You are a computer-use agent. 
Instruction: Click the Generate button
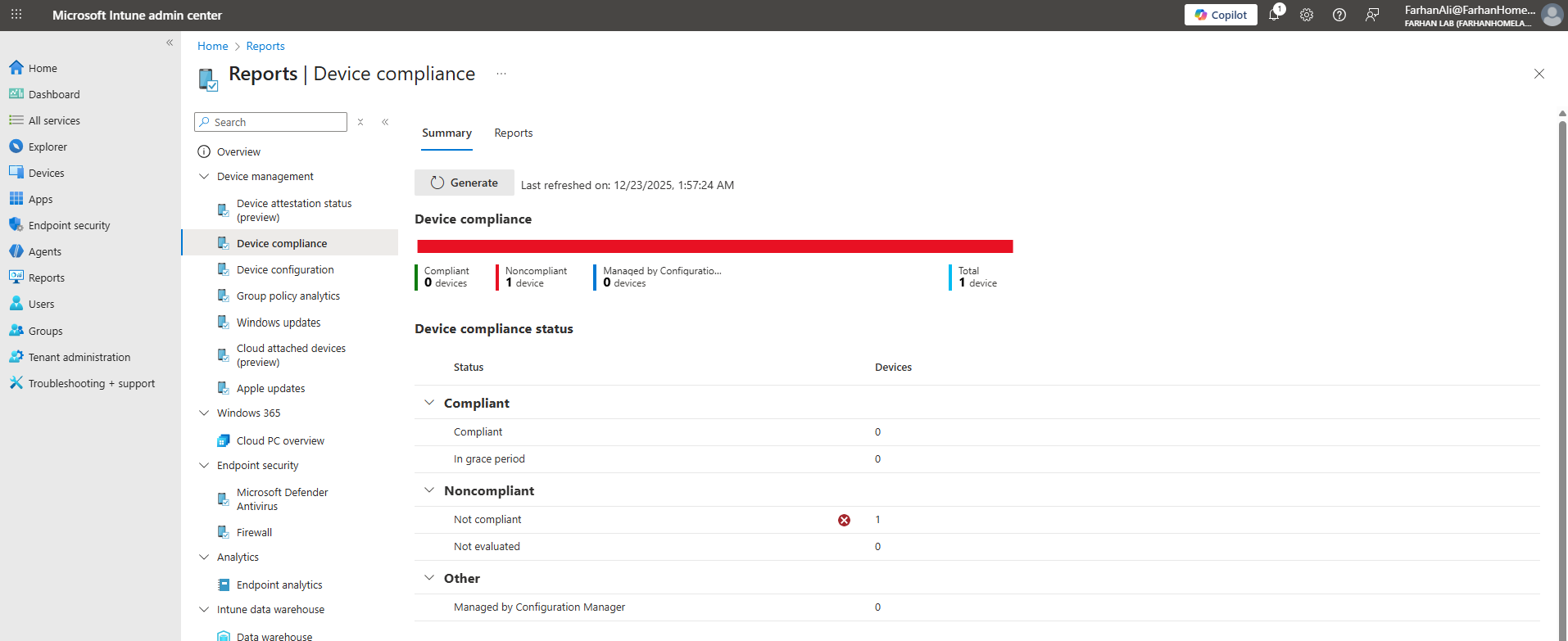[x=465, y=183]
